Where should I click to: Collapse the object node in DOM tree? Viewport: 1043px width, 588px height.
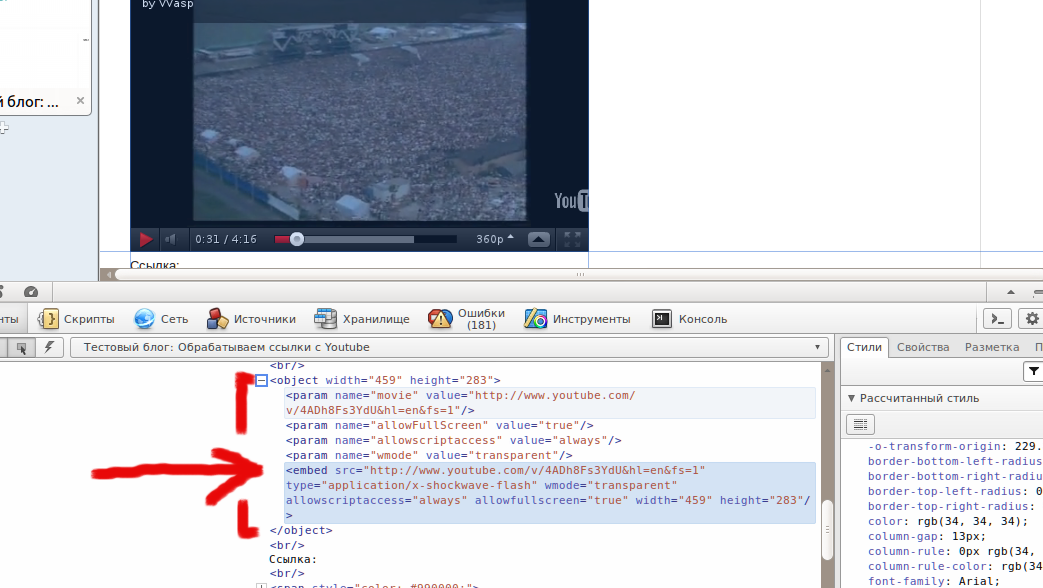pos(261,380)
